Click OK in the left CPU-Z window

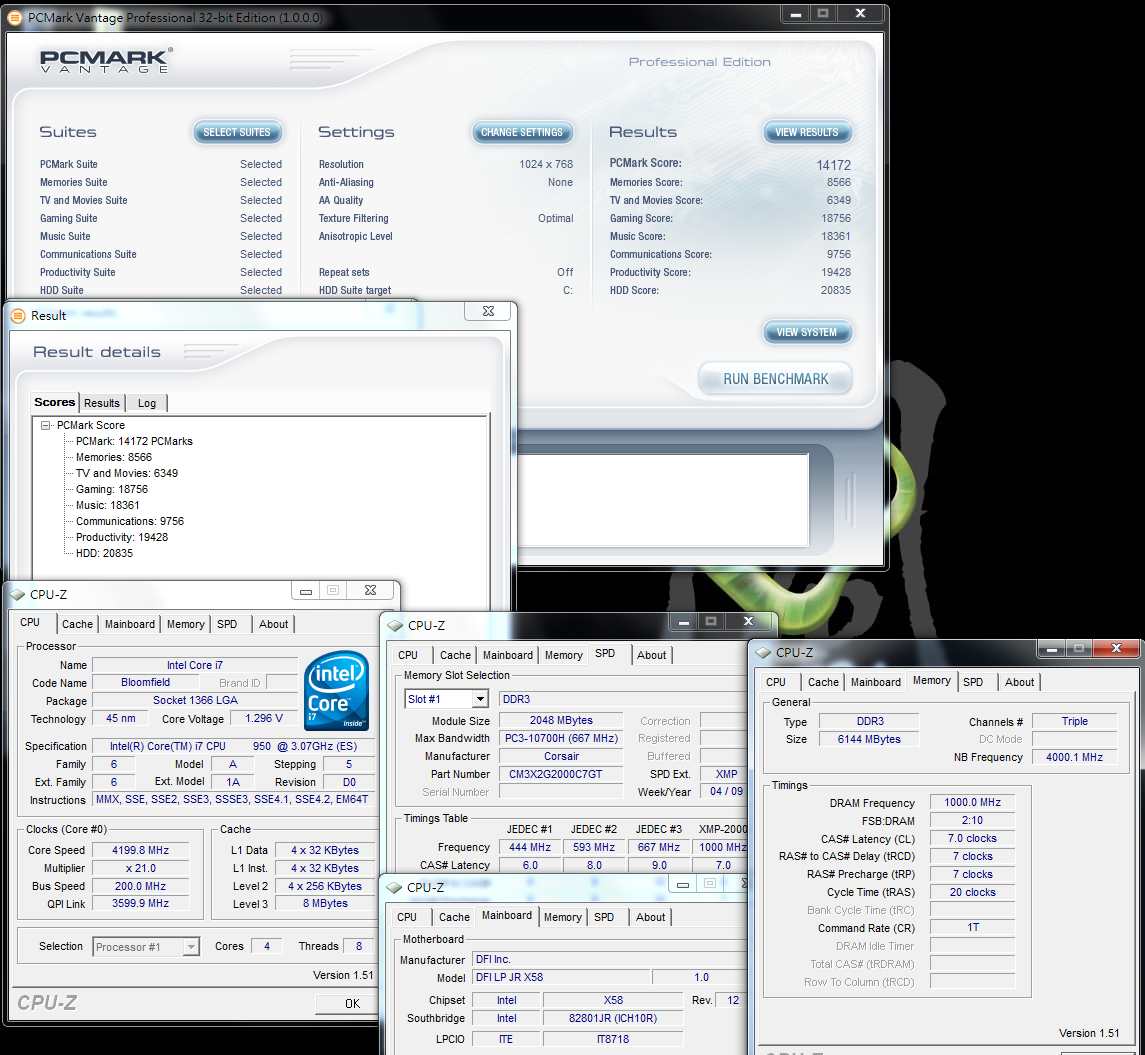[x=352, y=1003]
